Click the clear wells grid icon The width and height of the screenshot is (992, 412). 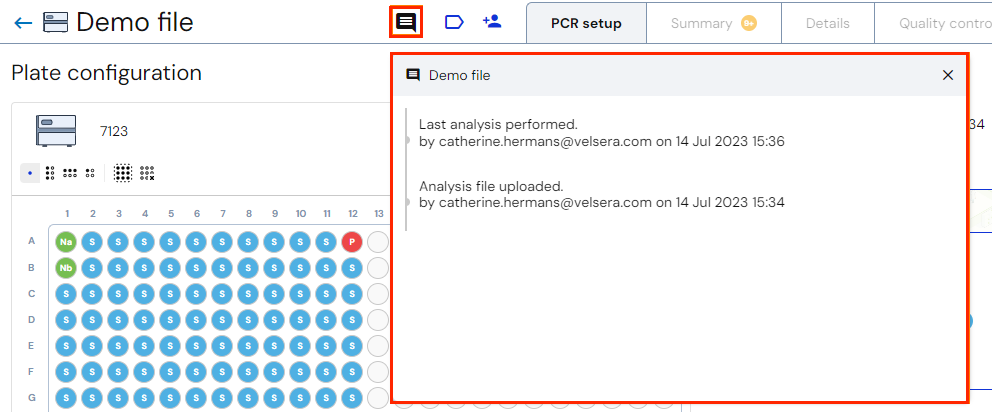tap(147, 173)
